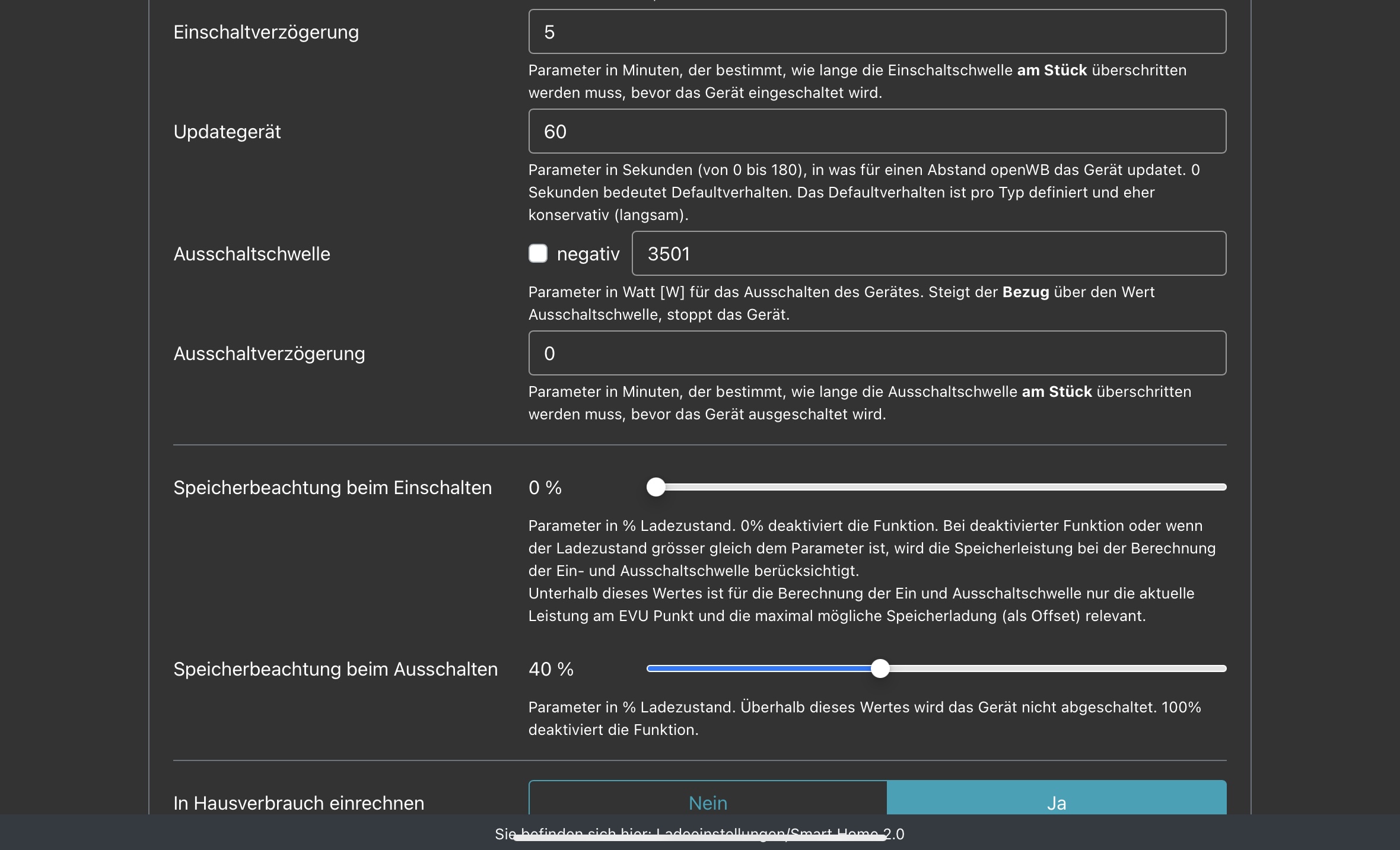Click the 'Einschaltverzögerung' label text

(x=266, y=32)
